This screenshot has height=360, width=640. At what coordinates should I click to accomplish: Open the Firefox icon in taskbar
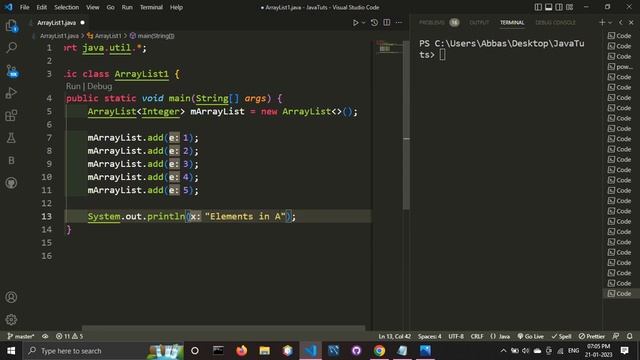pyautogui.click(x=242, y=351)
